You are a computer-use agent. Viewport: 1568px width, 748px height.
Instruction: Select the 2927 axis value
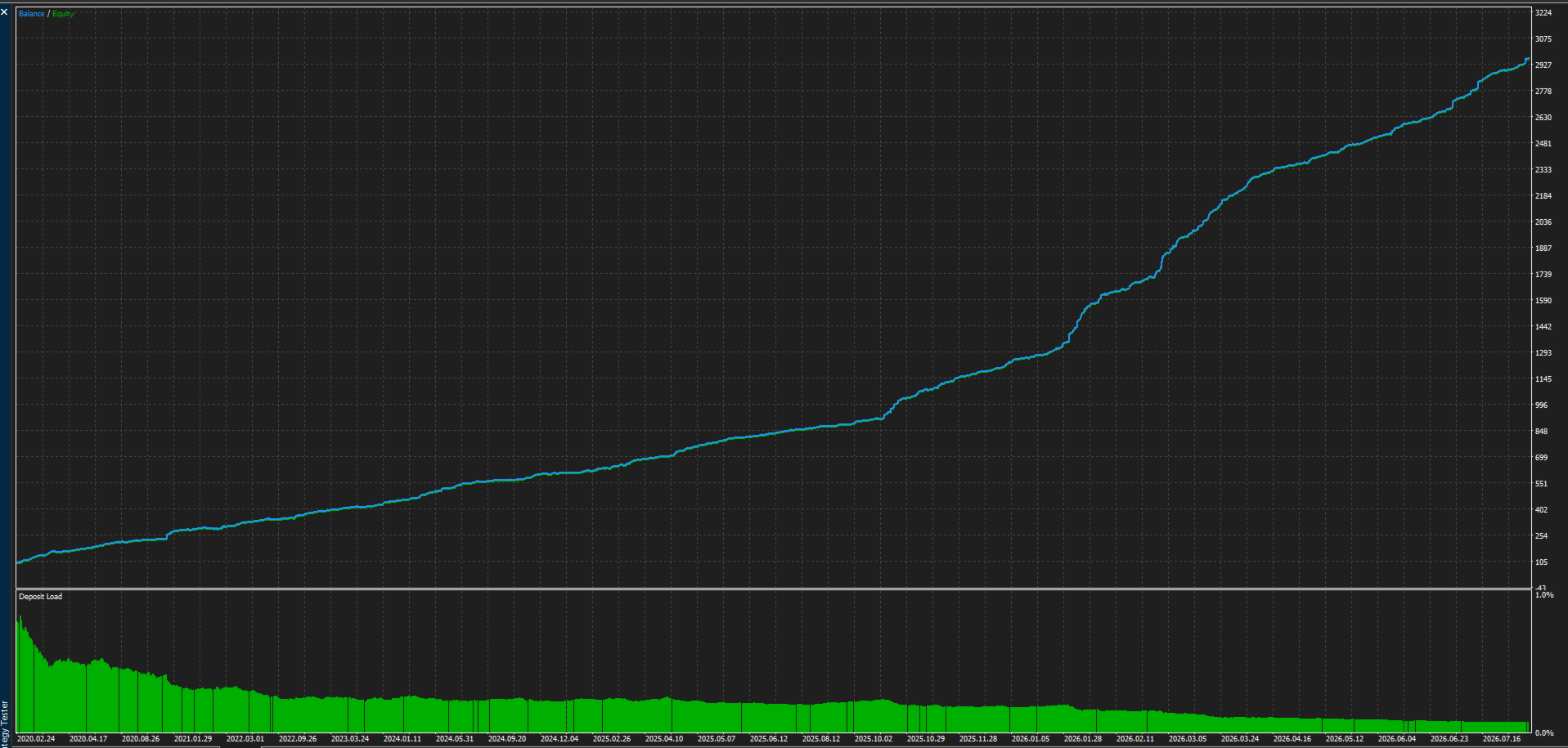pos(1543,65)
